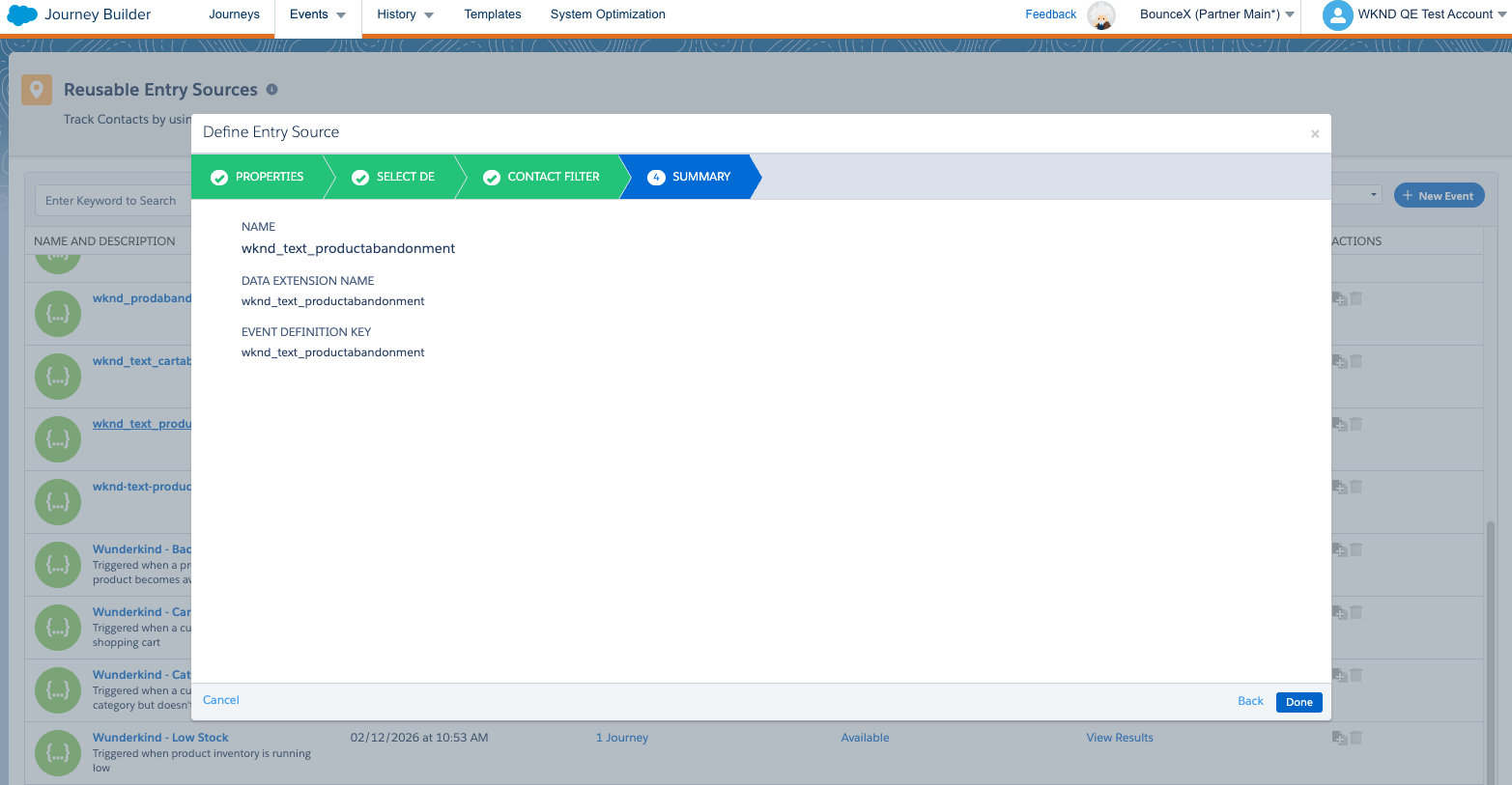Expand the Events tab dropdown arrow
Screen dimensions: 1512x785
pyautogui.click(x=341, y=15)
